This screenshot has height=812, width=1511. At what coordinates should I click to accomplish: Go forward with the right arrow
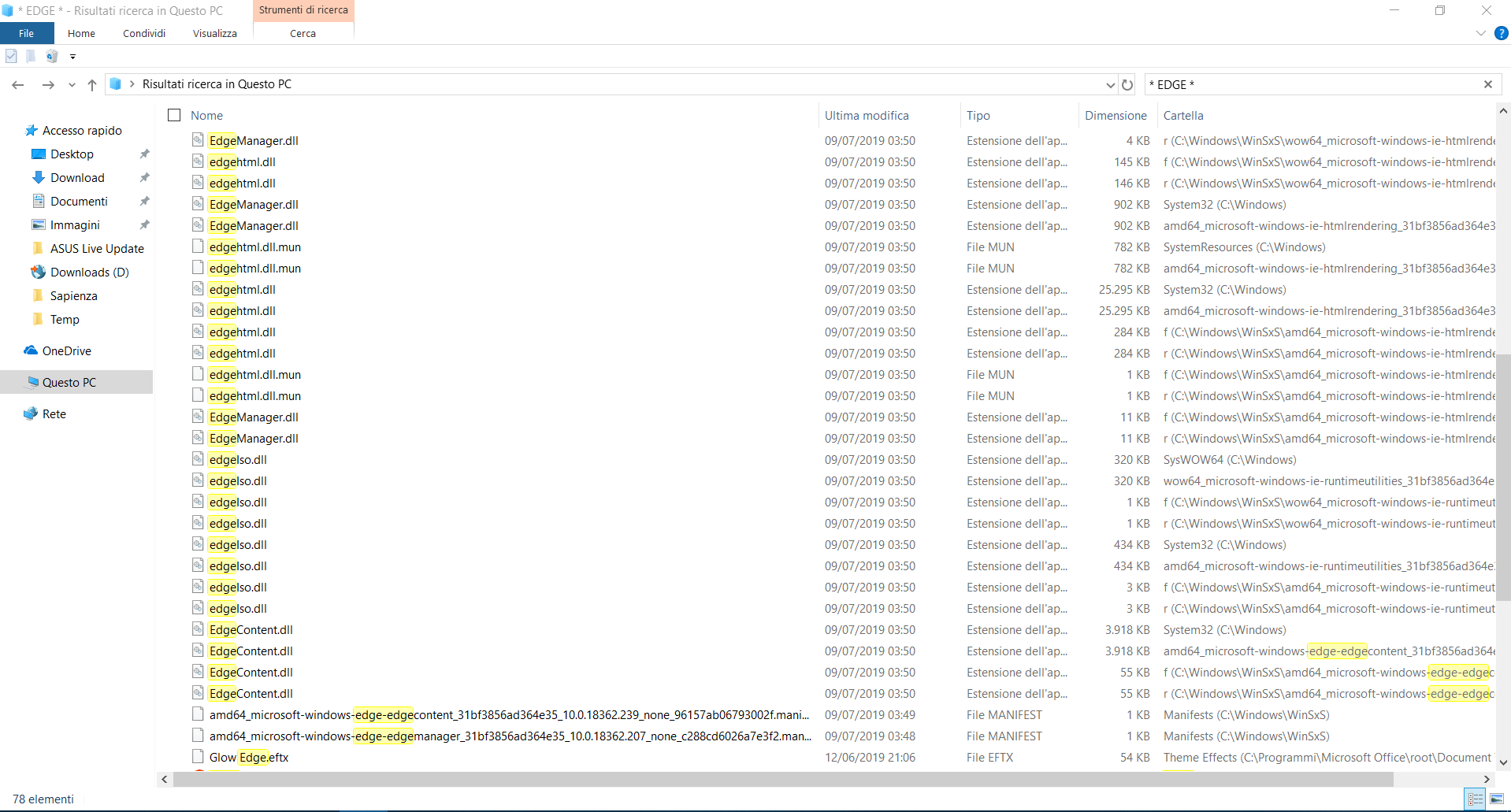[48, 84]
